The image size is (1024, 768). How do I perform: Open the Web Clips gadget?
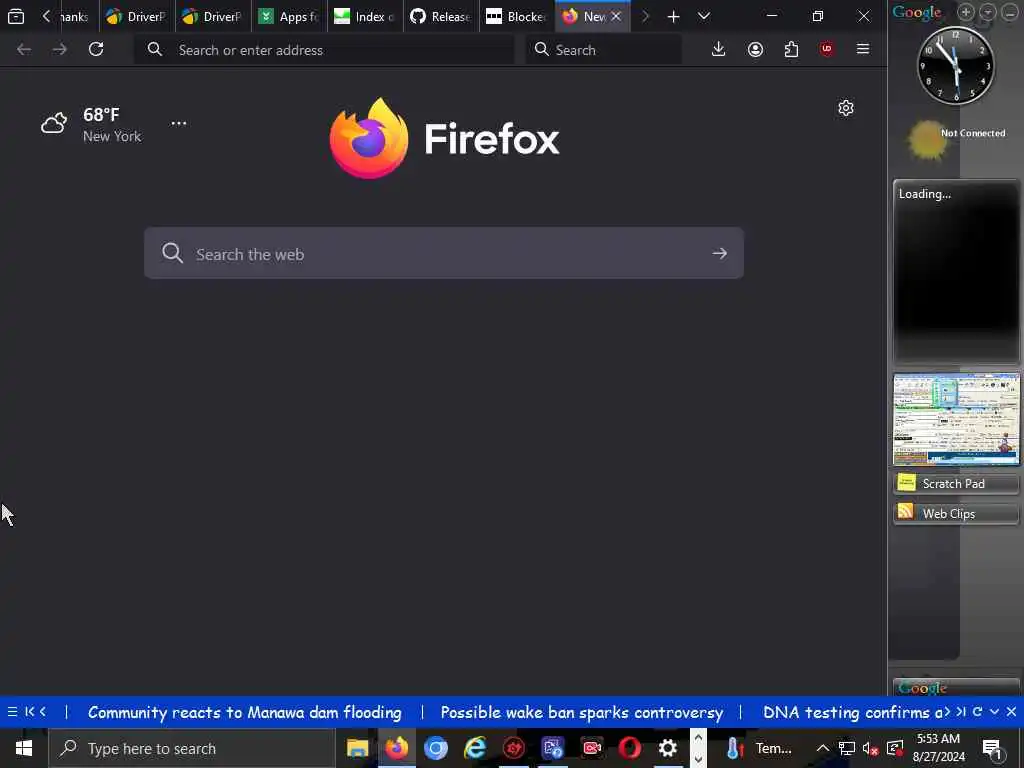tap(955, 513)
